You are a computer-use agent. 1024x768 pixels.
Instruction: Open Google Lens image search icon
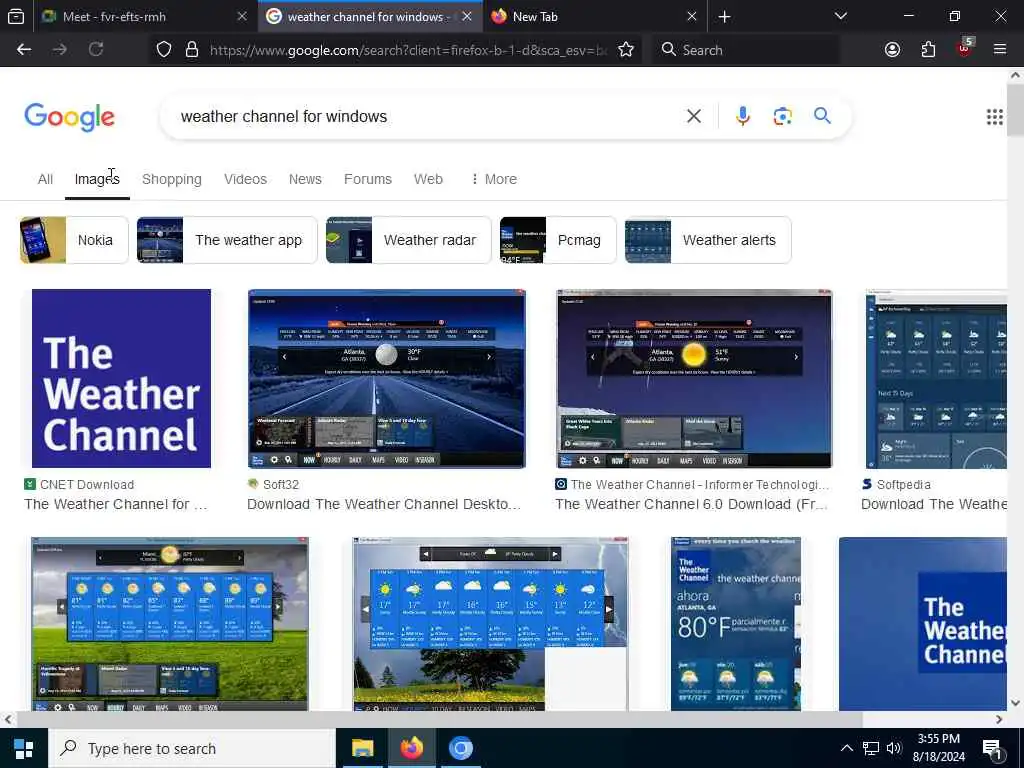[782, 116]
